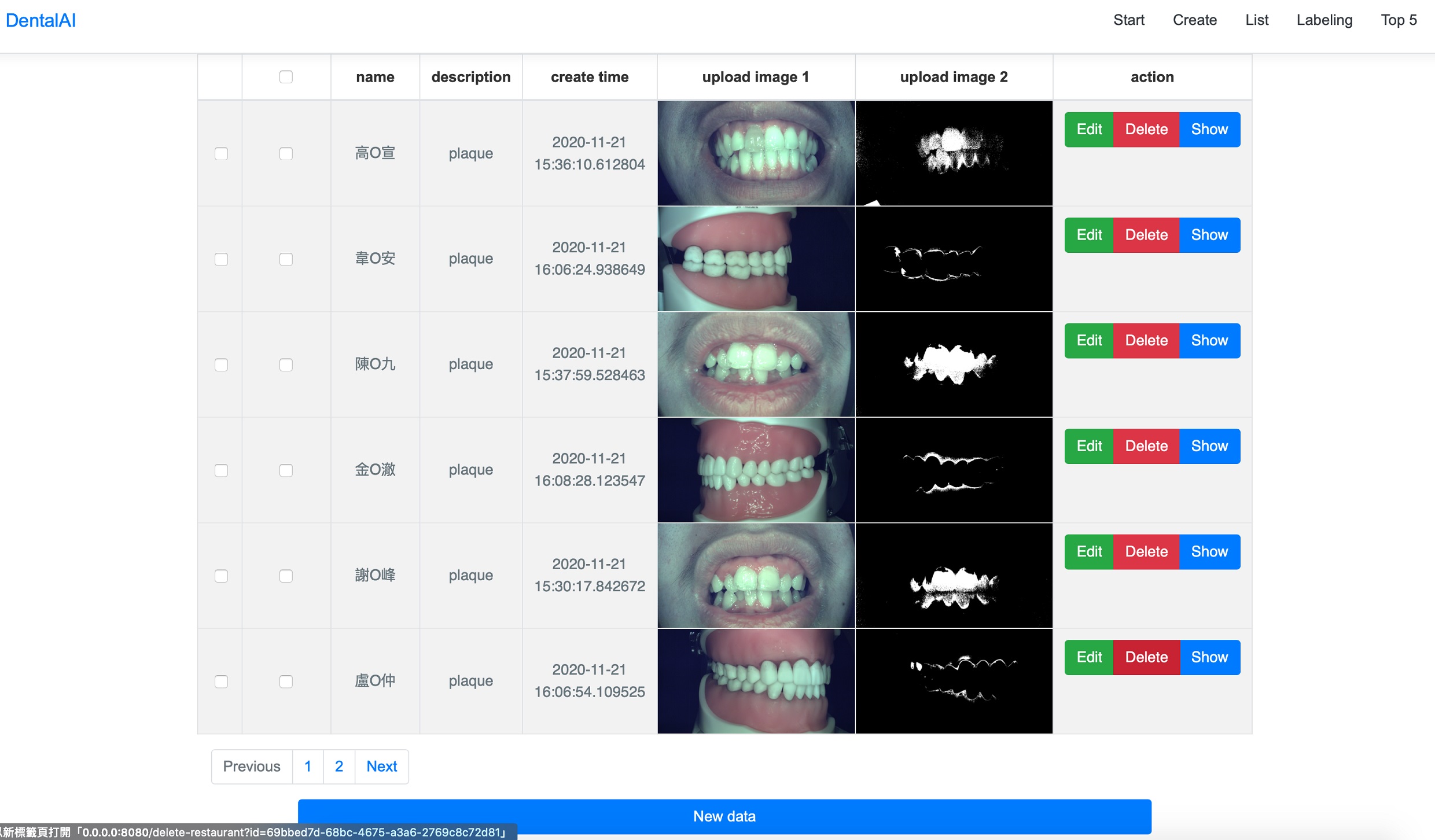Edit the 謝O峰 entry
This screenshot has height=840, width=1435.
pos(1088,552)
